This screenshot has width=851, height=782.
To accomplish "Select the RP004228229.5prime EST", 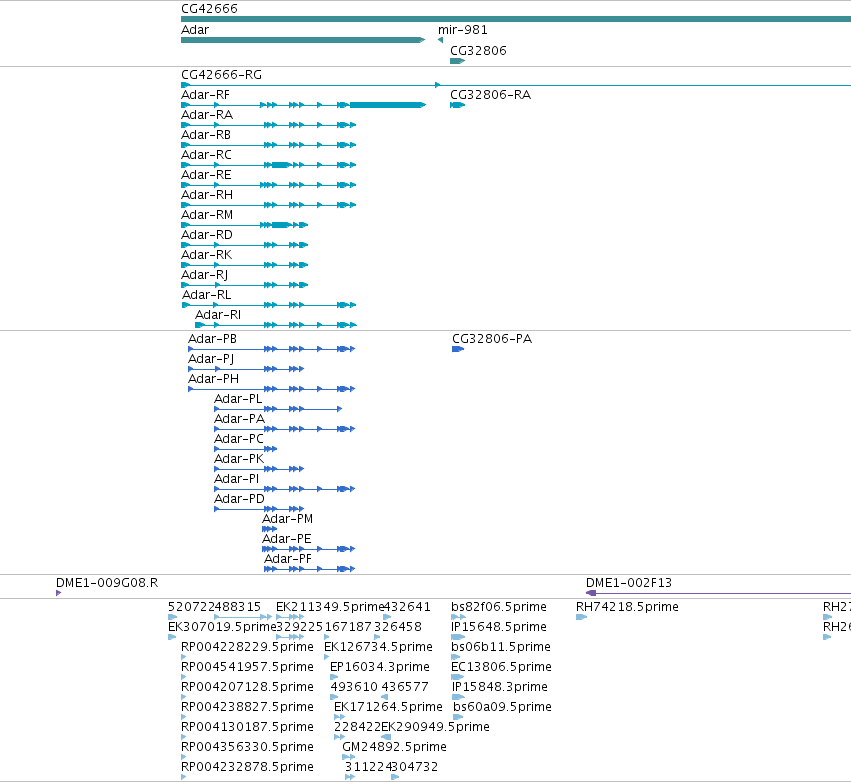I will coord(247,647).
